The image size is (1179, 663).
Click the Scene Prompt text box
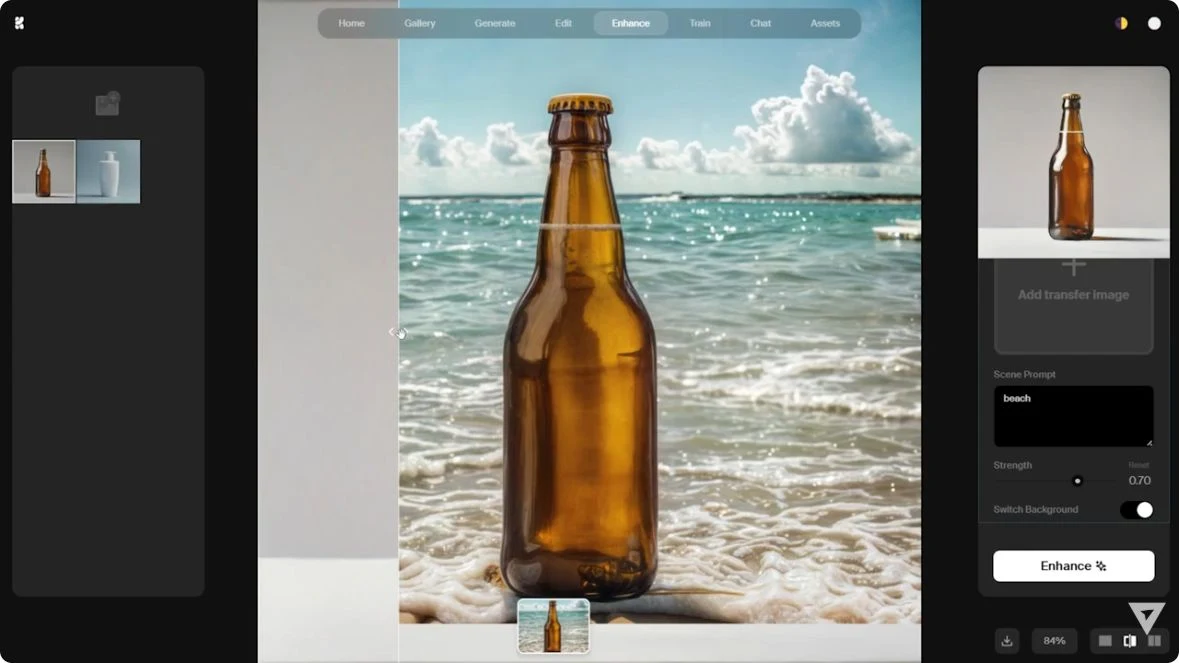coord(1073,416)
